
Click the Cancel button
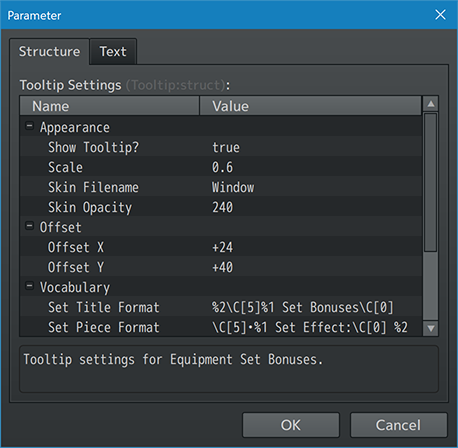click(x=398, y=425)
